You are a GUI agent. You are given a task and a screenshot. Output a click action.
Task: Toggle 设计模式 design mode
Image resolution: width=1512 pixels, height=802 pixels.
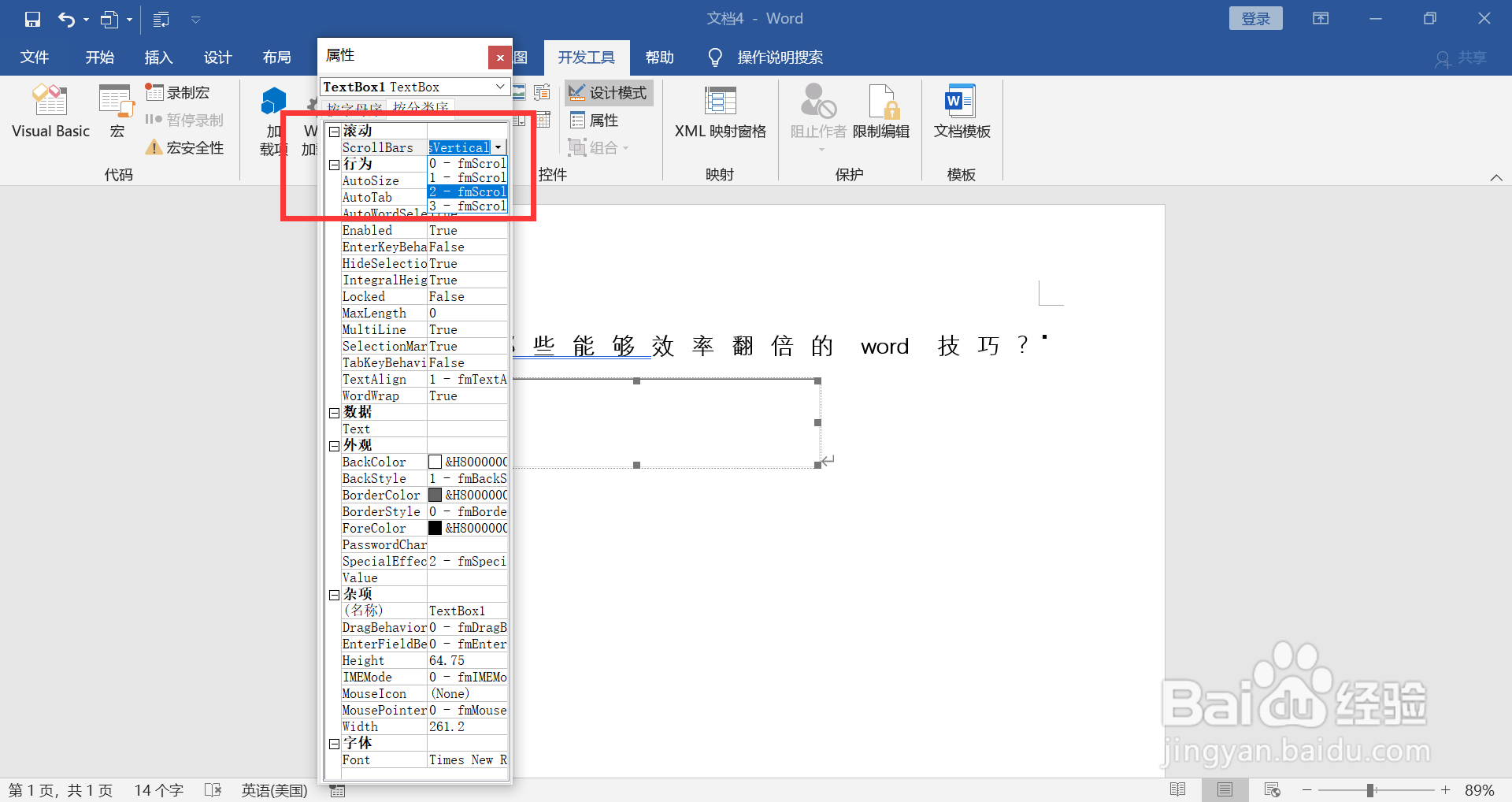(x=608, y=93)
